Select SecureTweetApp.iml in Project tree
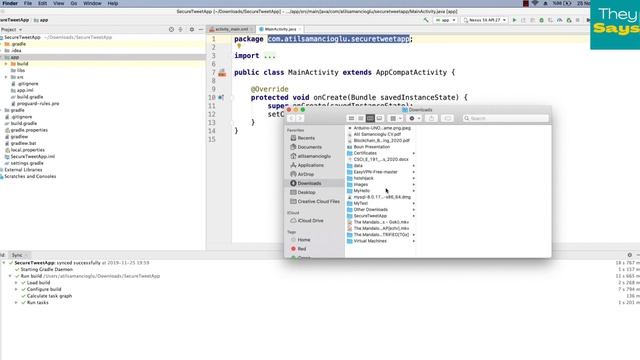 30,156
